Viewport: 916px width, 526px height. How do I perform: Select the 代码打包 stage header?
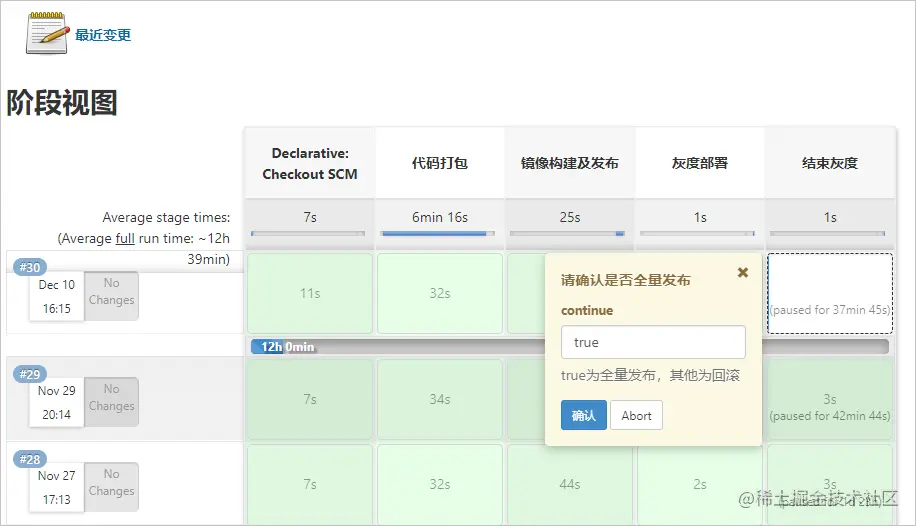(440, 163)
